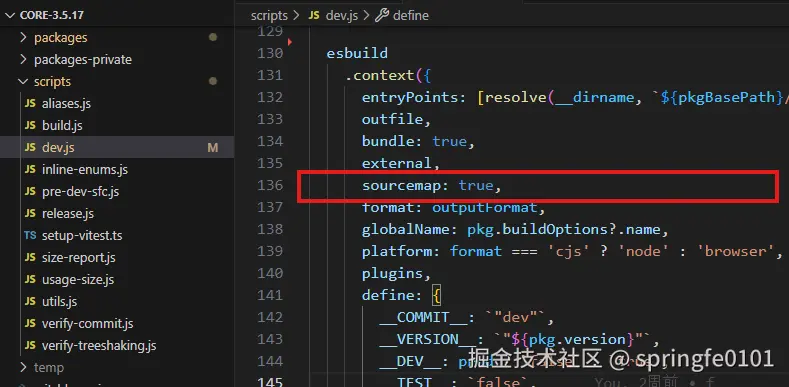Image resolution: width=789 pixels, height=387 pixels.
Task: Click the 'cjs' string on line 139
Action: (569, 252)
